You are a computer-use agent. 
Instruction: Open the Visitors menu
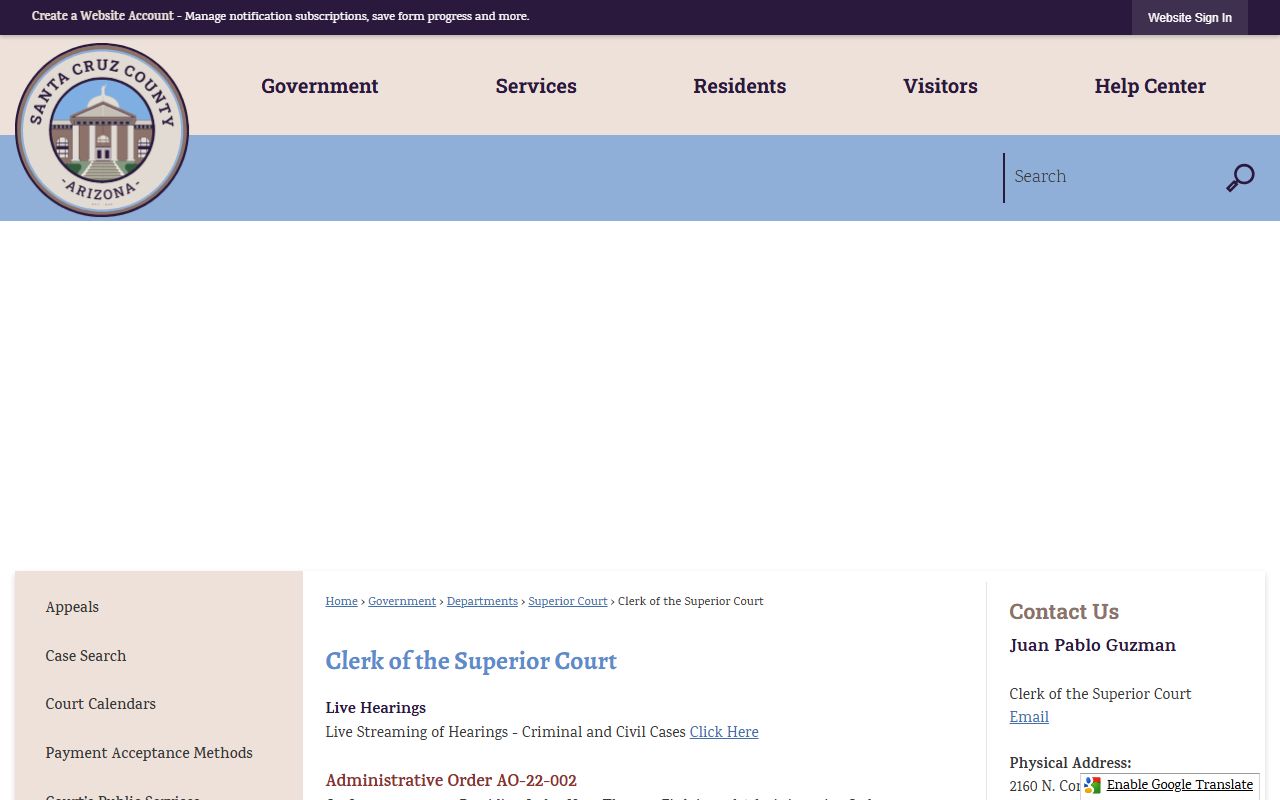pos(940,86)
